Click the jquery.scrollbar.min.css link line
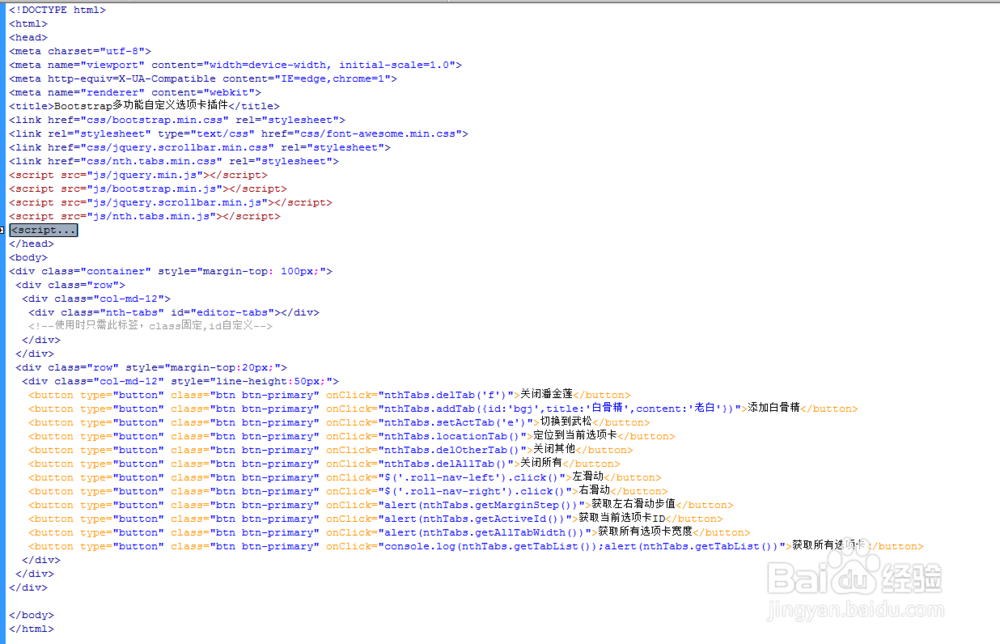Viewport: 1000px width, 644px height. click(x=200, y=147)
